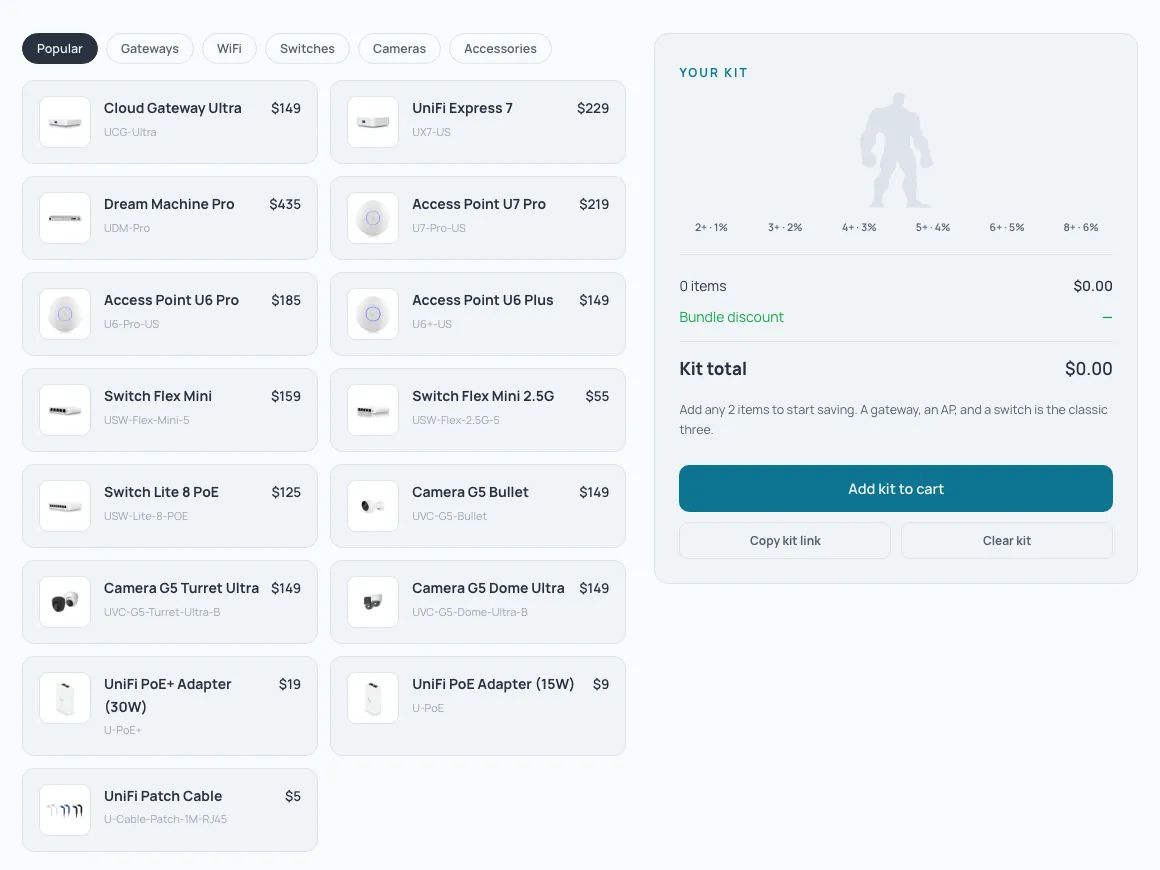Screen dimensions: 1160x870
Task: Show the Switches category
Action: click(307, 49)
